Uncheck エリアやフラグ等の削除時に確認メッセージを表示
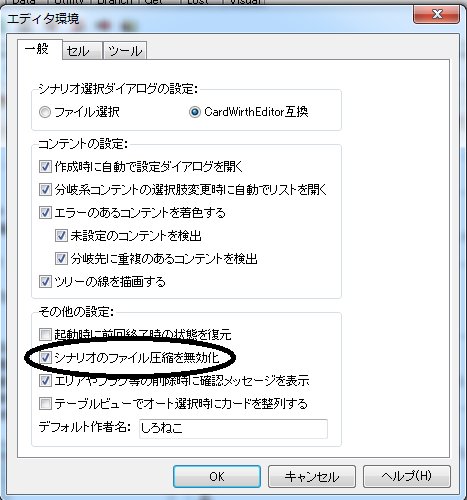Viewport: 467px width, 500px height. pyautogui.click(x=45, y=380)
